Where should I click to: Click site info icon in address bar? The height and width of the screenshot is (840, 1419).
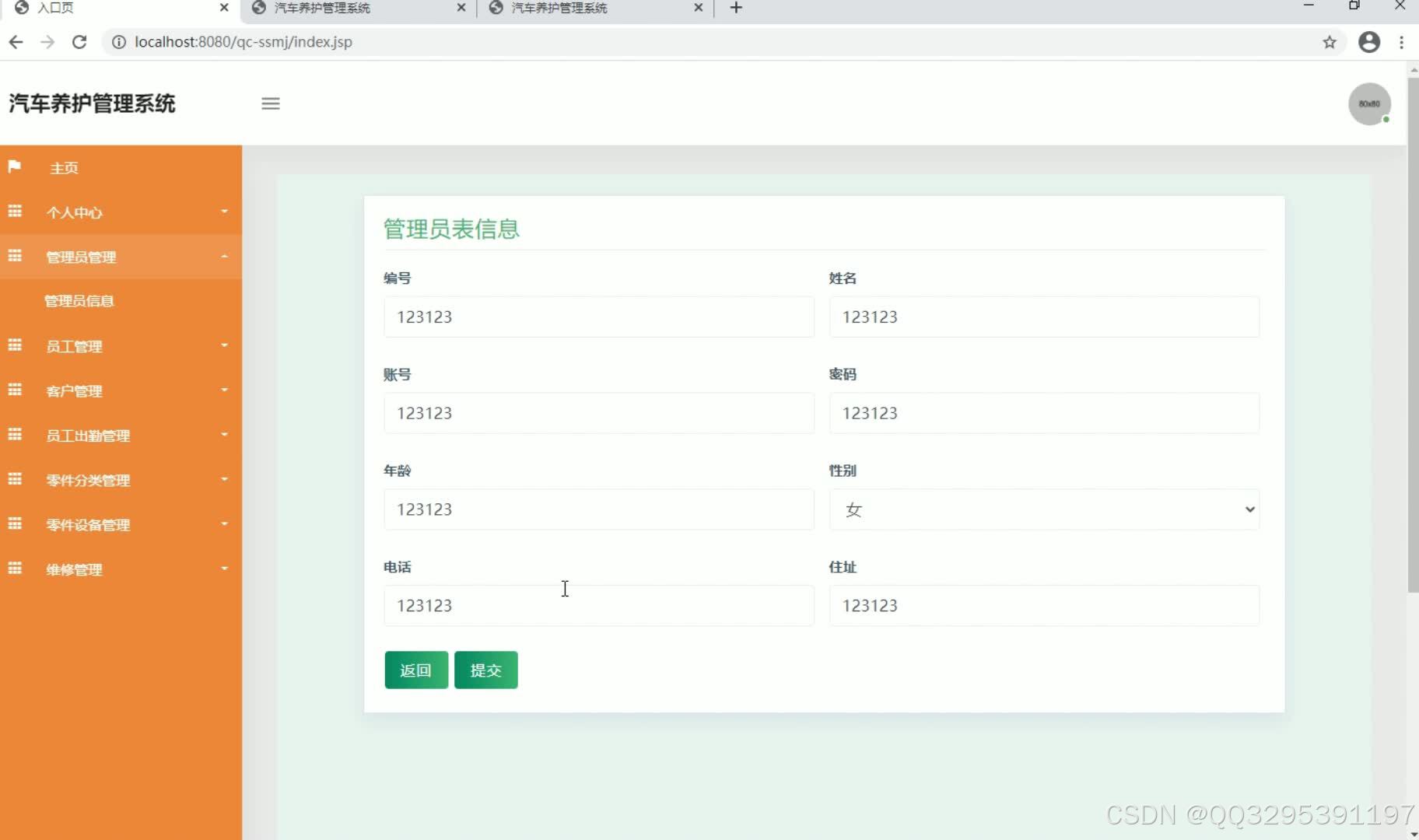119,42
